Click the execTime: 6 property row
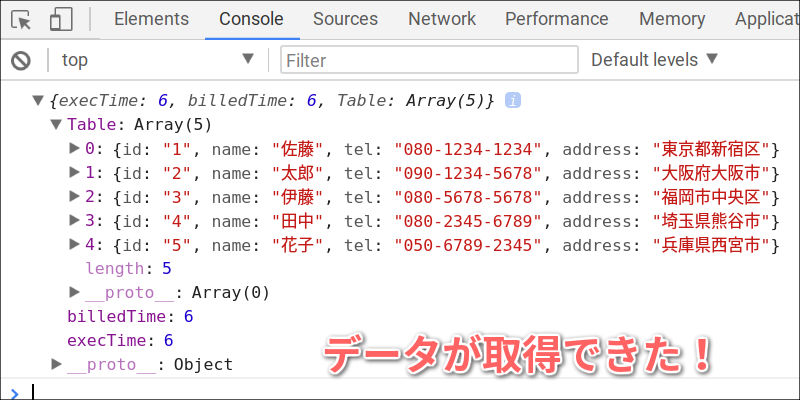This screenshot has height=400, width=800. (x=120, y=341)
